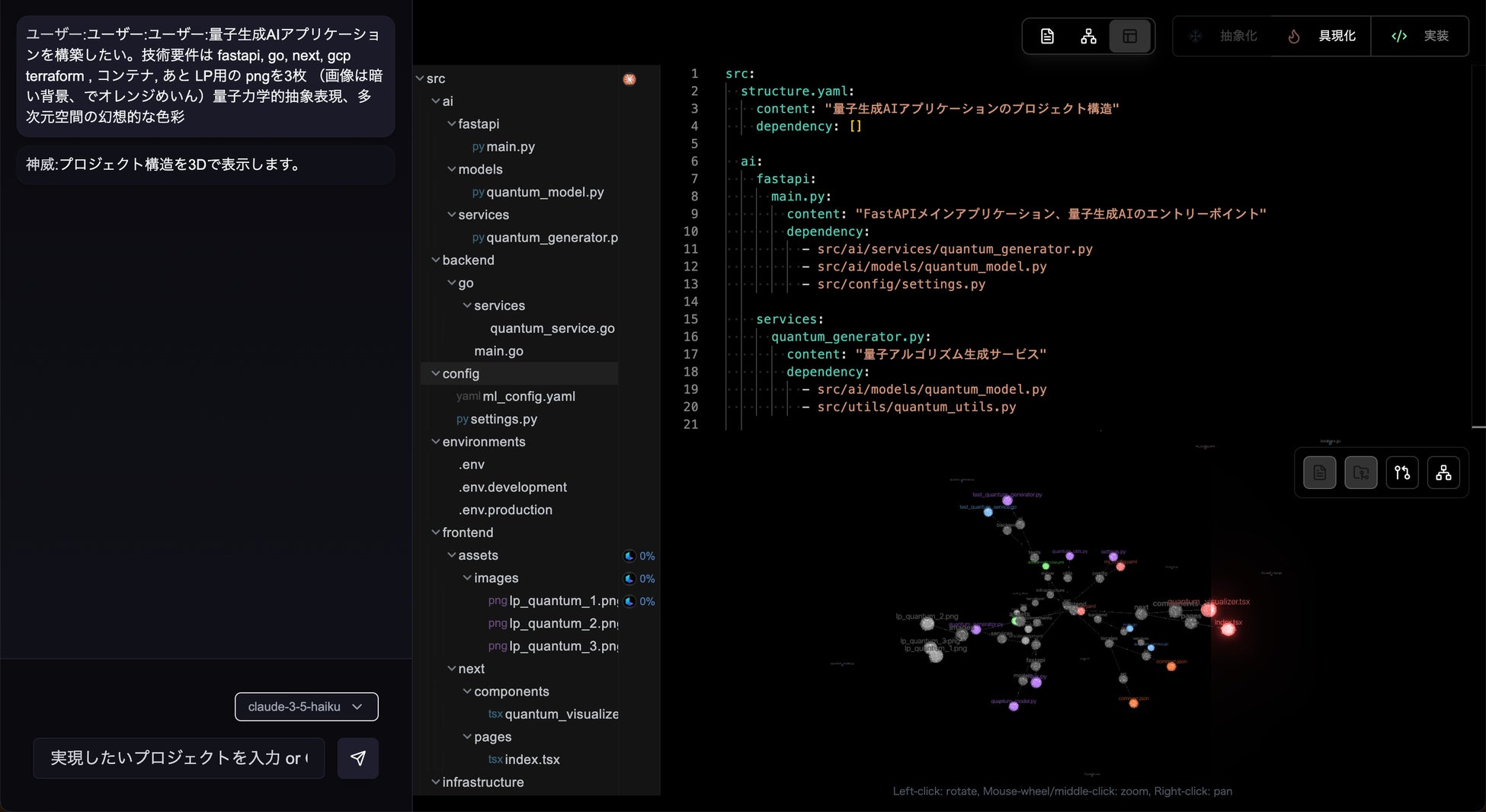1486x812 pixels.
Task: Toggle the folder git button in graph toolbar
Action: (x=1361, y=473)
